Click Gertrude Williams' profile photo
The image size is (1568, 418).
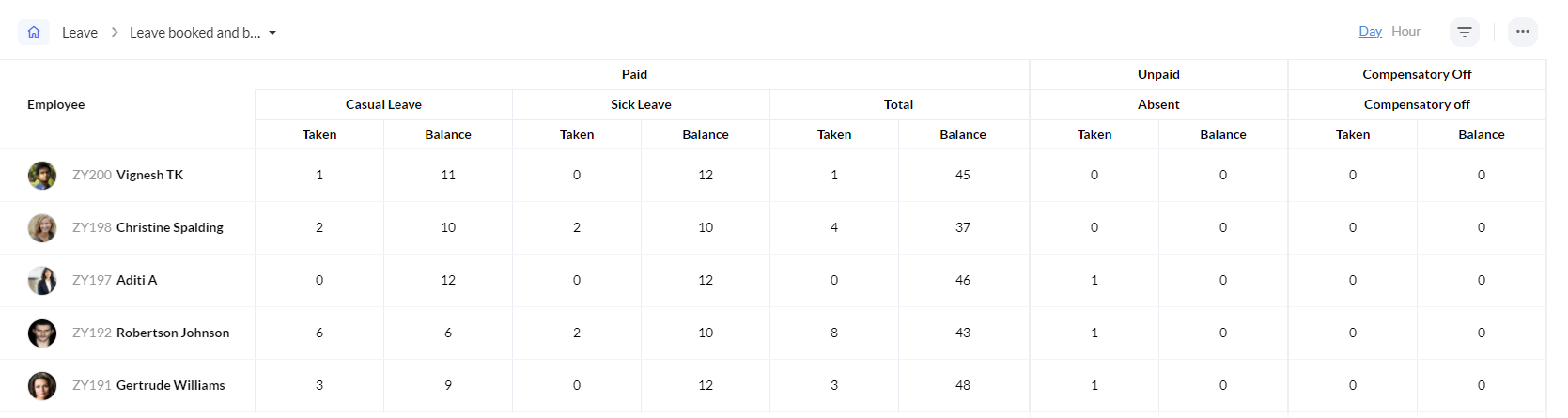(x=42, y=386)
